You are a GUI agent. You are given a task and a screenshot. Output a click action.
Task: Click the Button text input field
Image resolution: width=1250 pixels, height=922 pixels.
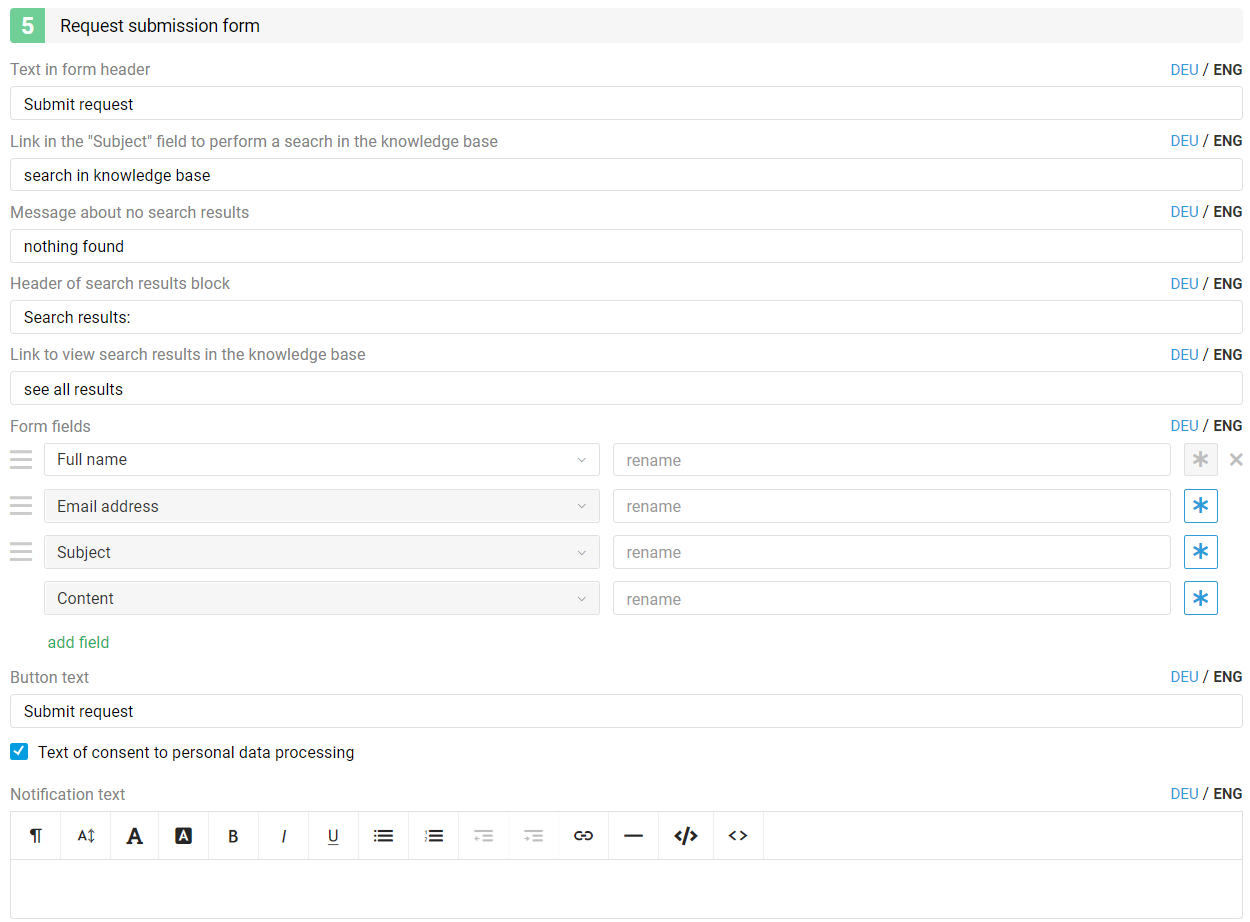(626, 711)
